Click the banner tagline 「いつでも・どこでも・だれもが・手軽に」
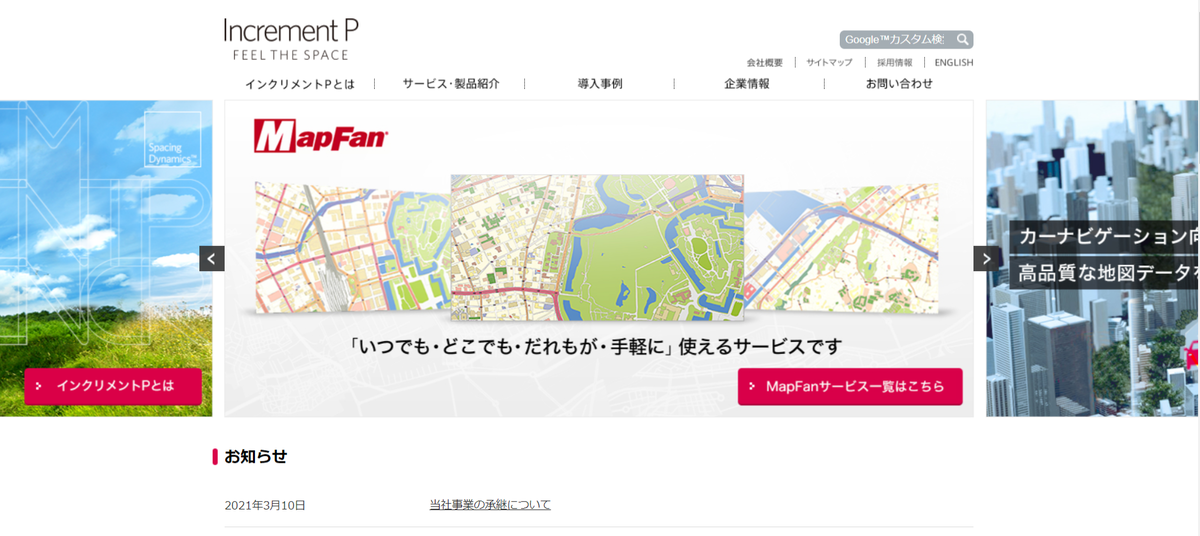Viewport: 1200px width, 536px height. (x=512, y=347)
